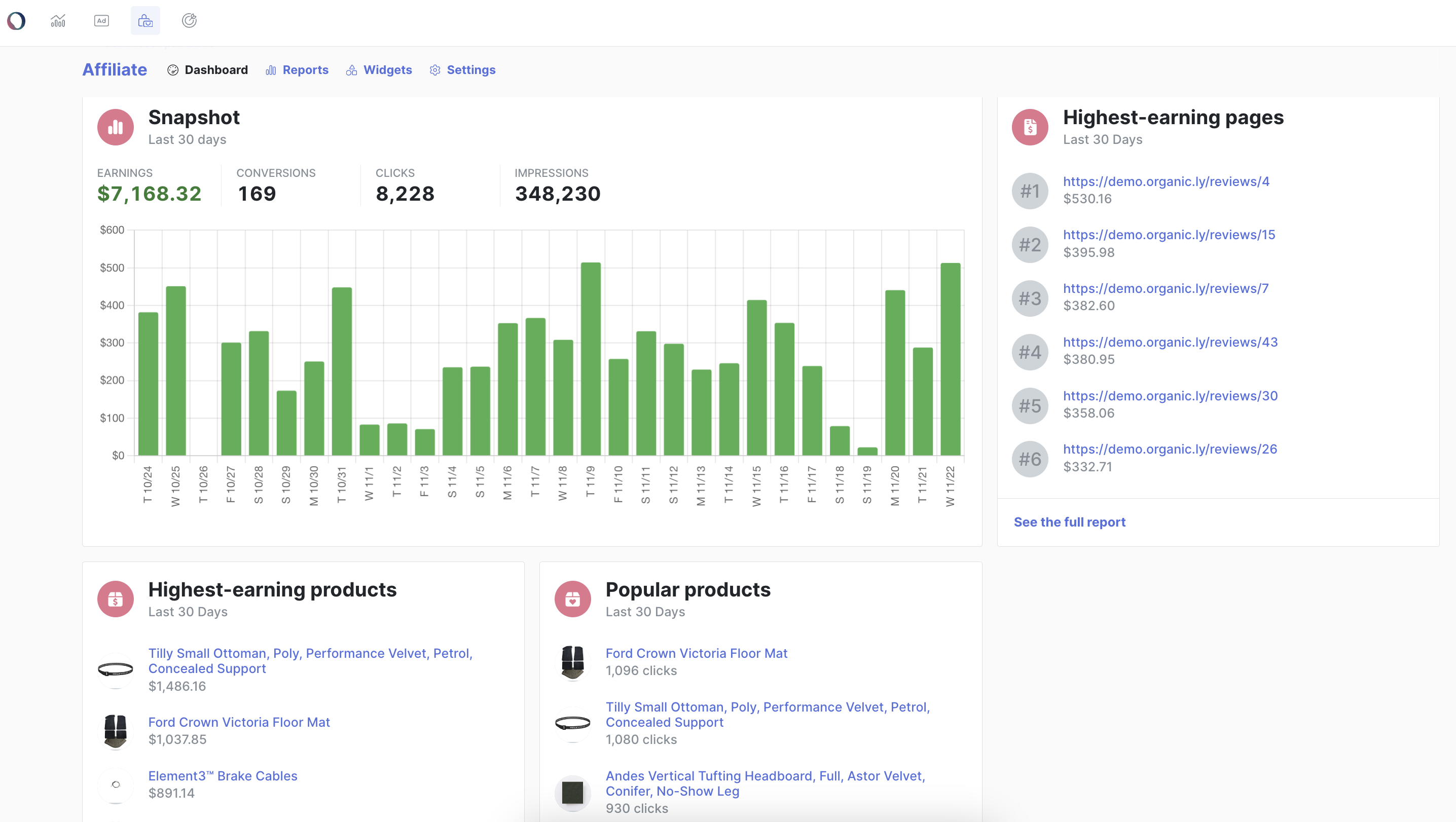Click the Widgets shapes icon
The width and height of the screenshot is (1456, 822).
tap(351, 70)
